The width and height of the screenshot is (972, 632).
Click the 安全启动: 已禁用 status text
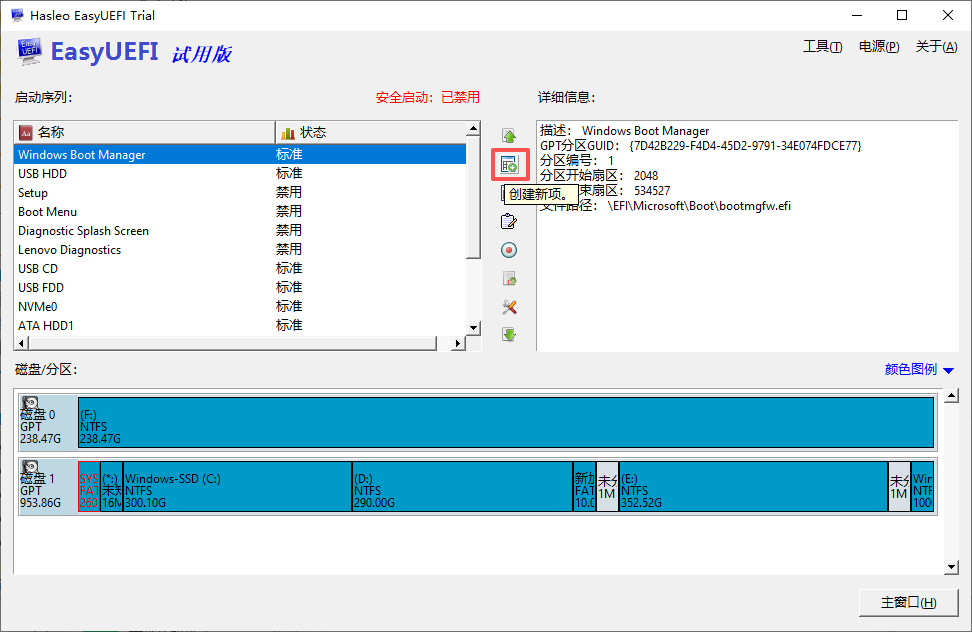click(427, 97)
